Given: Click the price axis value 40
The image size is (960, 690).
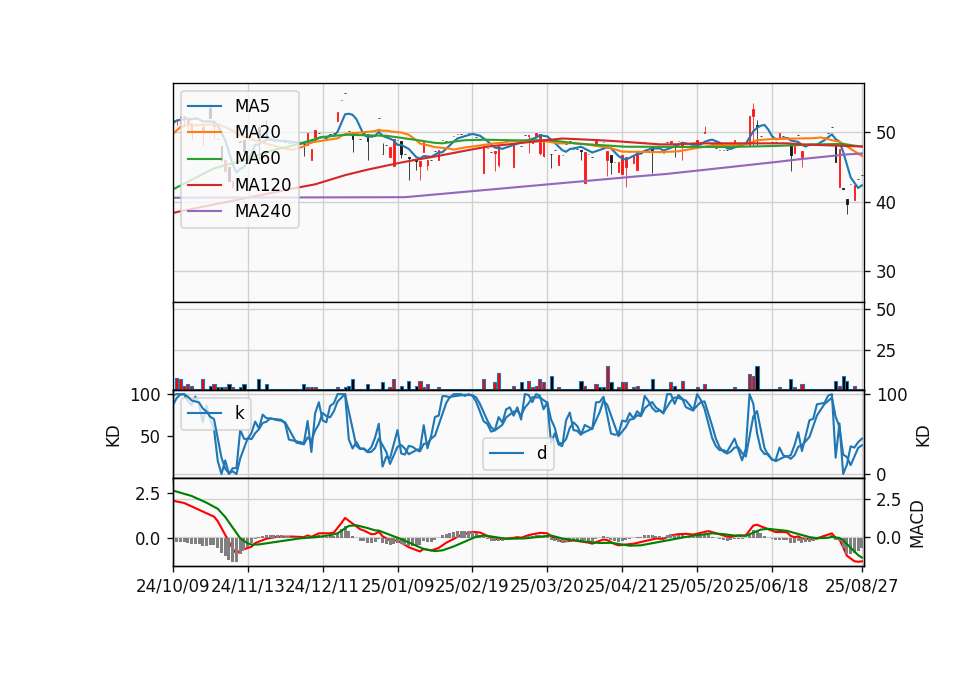Looking at the screenshot, I should point(885,203).
